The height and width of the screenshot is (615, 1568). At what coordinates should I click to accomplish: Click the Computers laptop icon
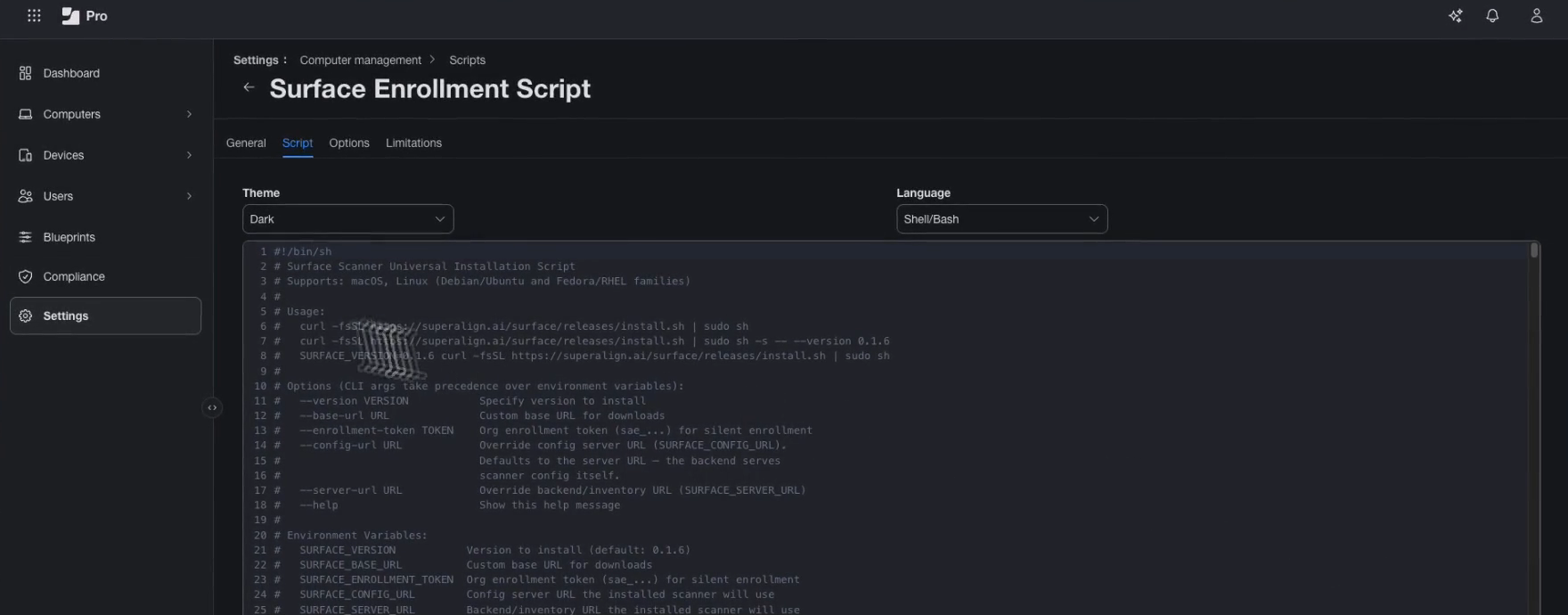coord(25,114)
